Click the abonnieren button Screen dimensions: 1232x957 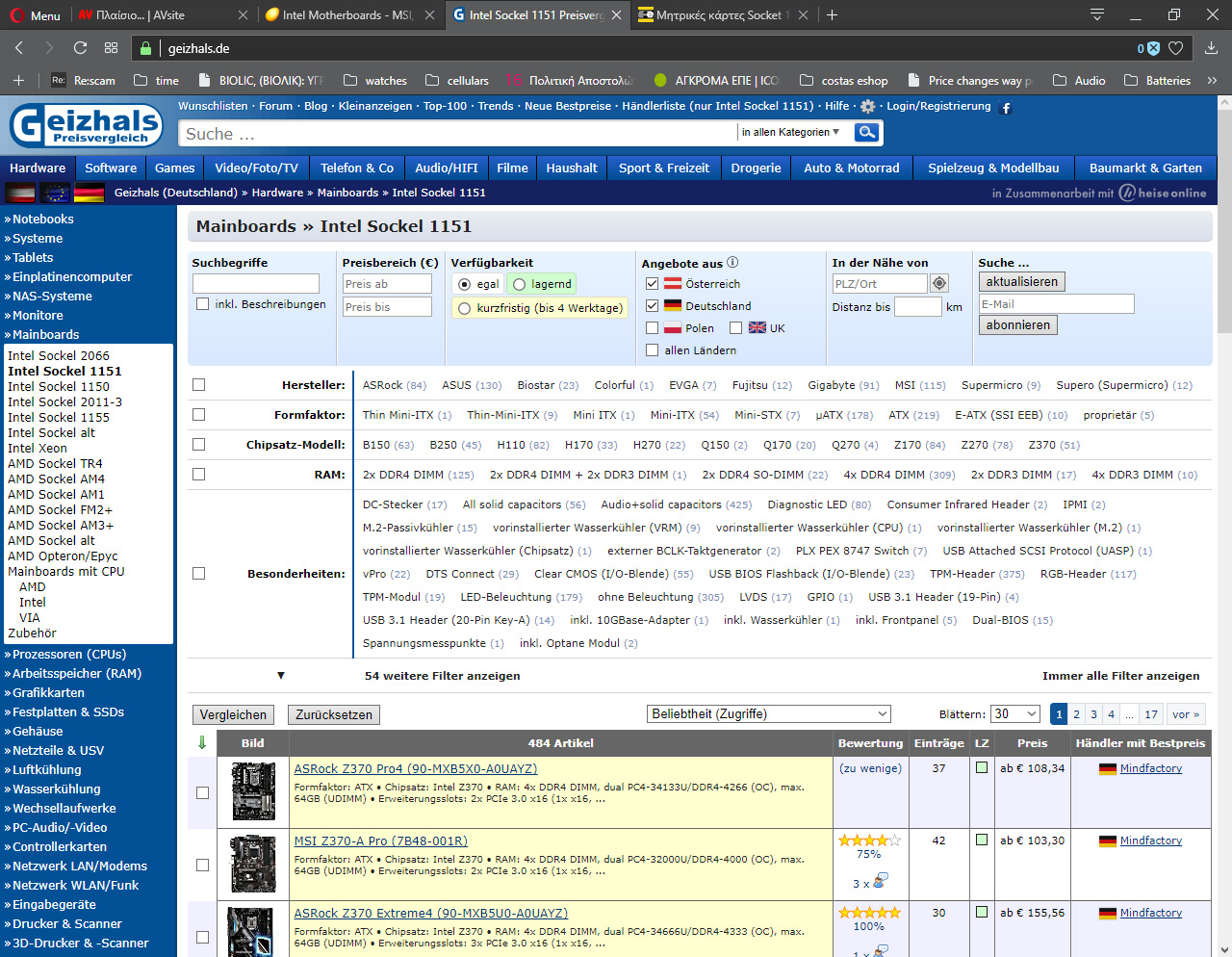[x=1017, y=325]
